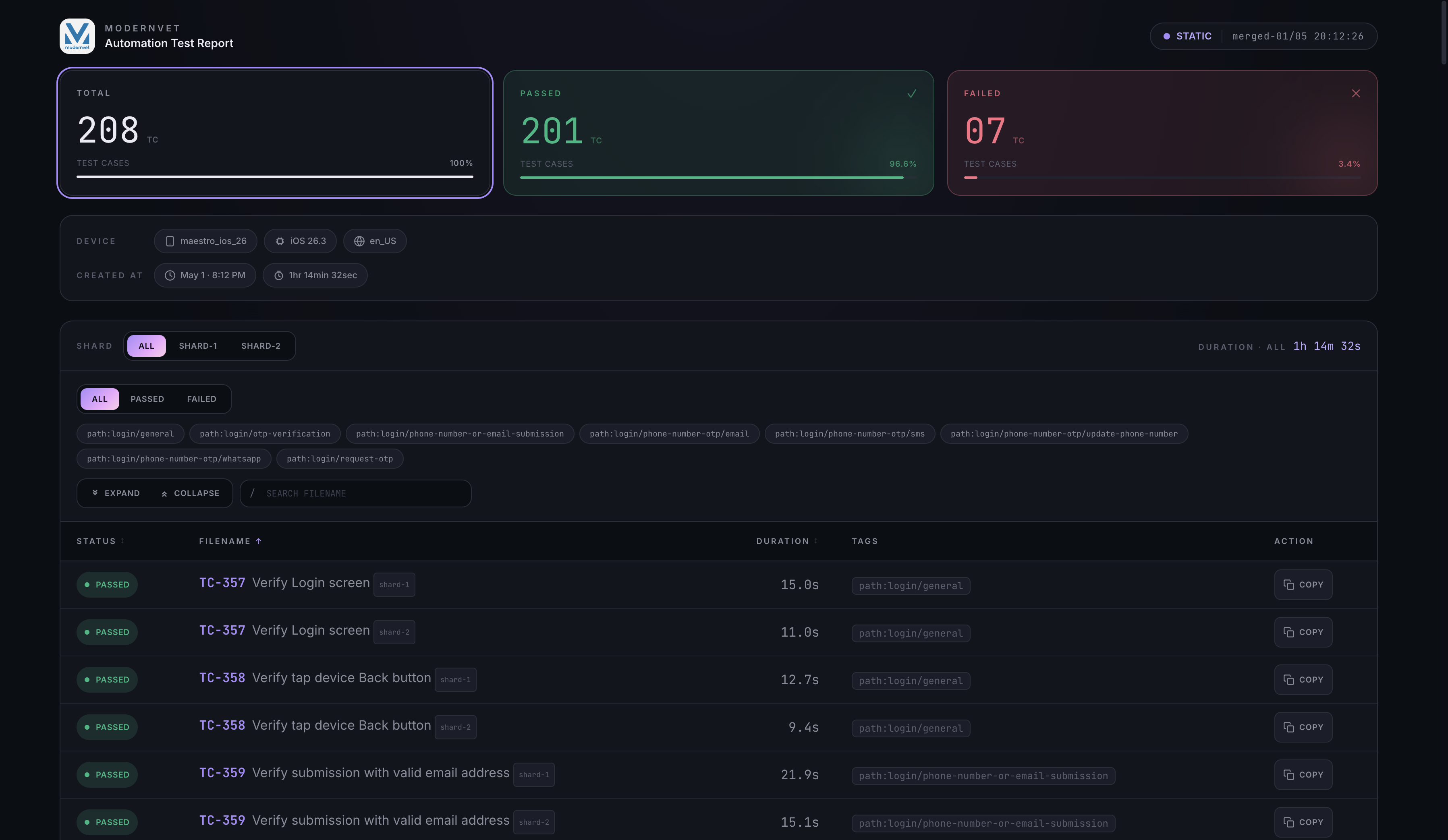This screenshot has width=1448, height=840.
Task: Expand TC-359 shard-1 valid email row
Action: tap(718, 774)
